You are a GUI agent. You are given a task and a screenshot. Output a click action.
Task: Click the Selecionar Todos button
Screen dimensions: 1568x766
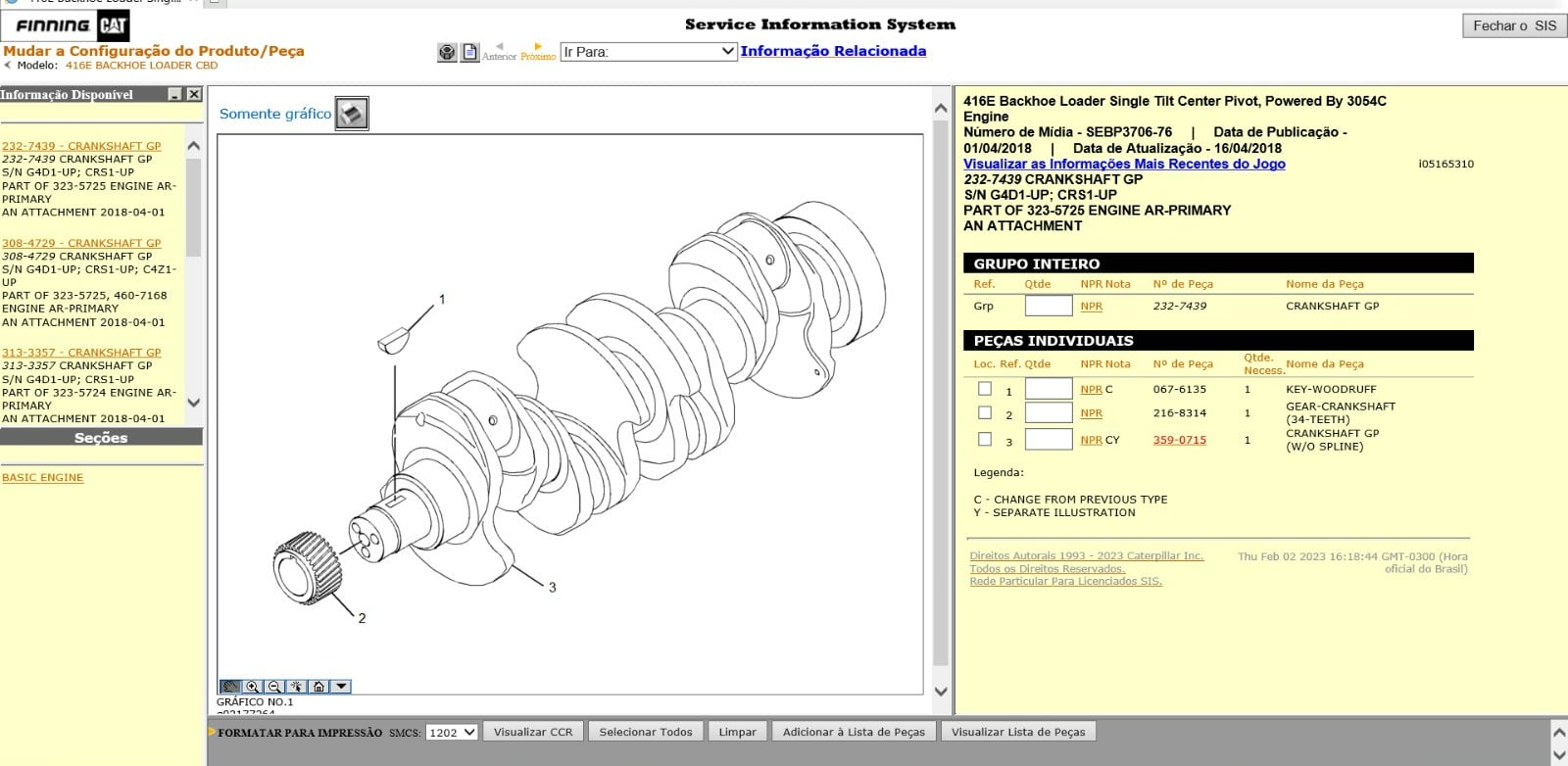[646, 732]
